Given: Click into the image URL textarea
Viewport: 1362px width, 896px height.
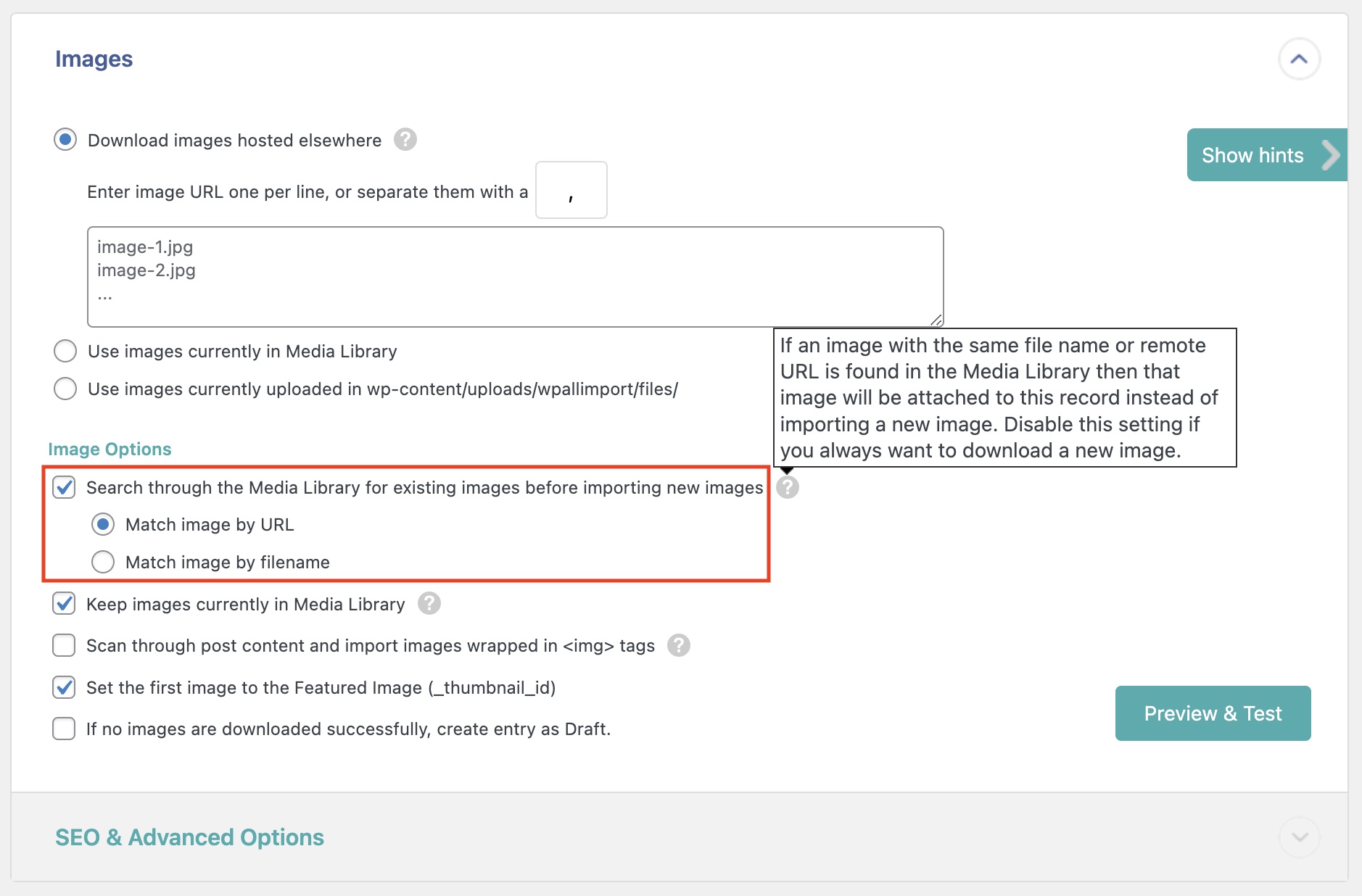Looking at the screenshot, I should pos(515,277).
